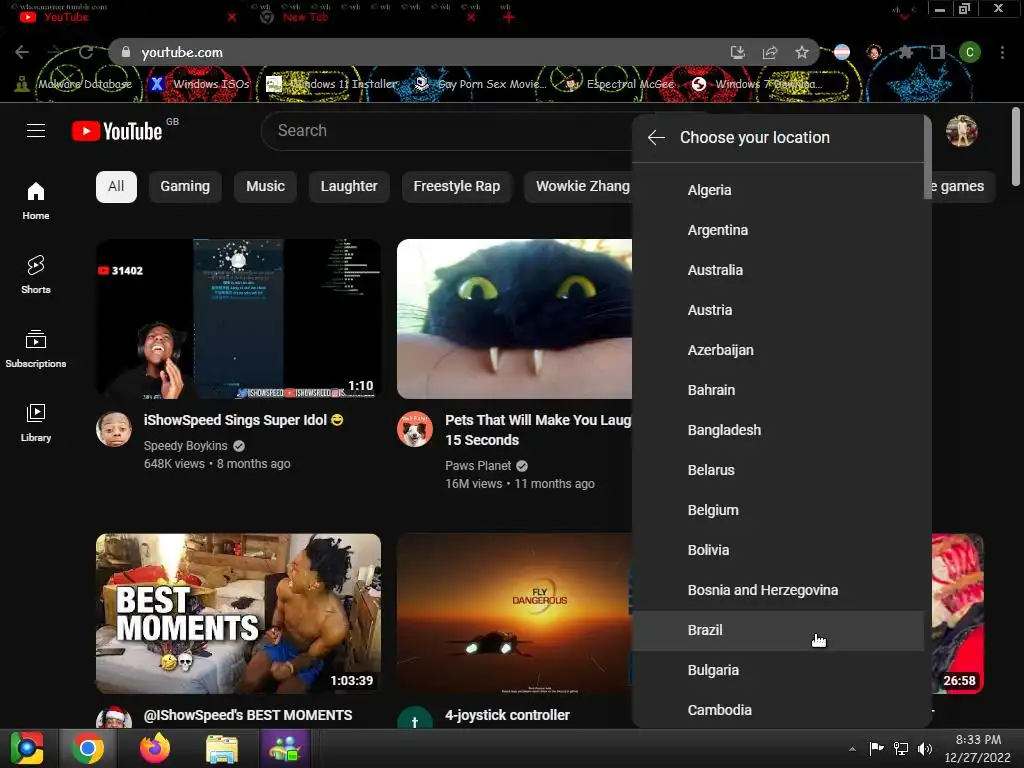Show hidden tray icons arrow

pos(852,749)
